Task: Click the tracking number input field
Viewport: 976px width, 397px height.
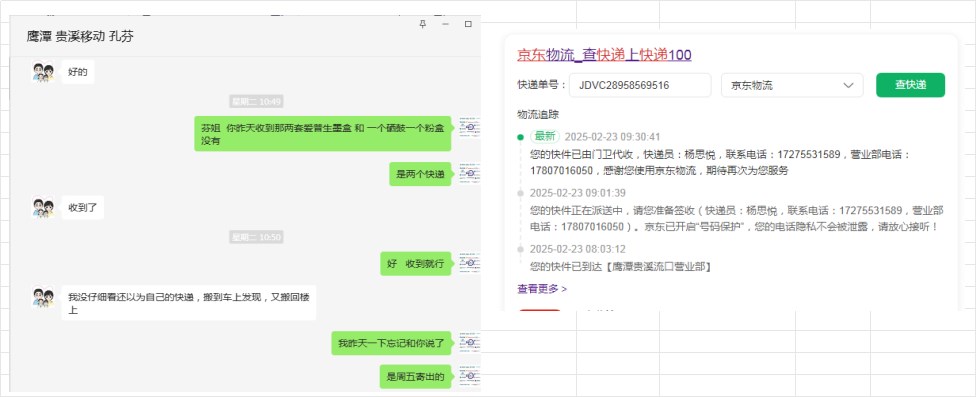Action: click(x=640, y=85)
